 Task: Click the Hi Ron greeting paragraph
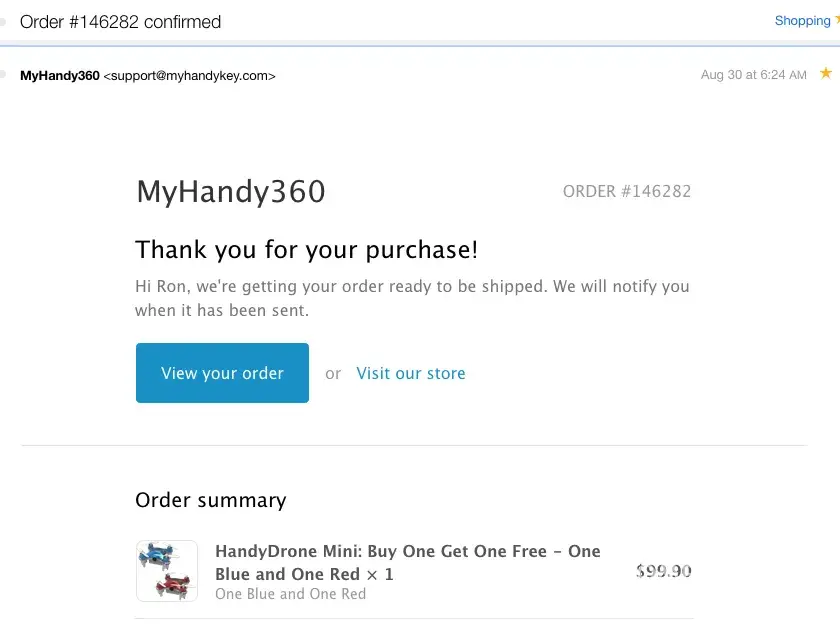point(412,298)
